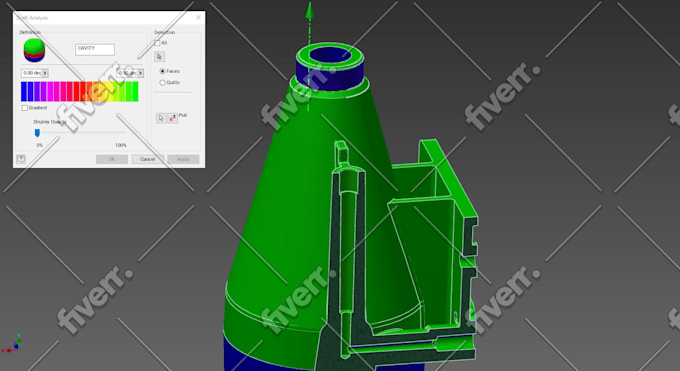The image size is (680, 371).
Task: Click the 100% end of quality slider
Action: click(x=121, y=145)
